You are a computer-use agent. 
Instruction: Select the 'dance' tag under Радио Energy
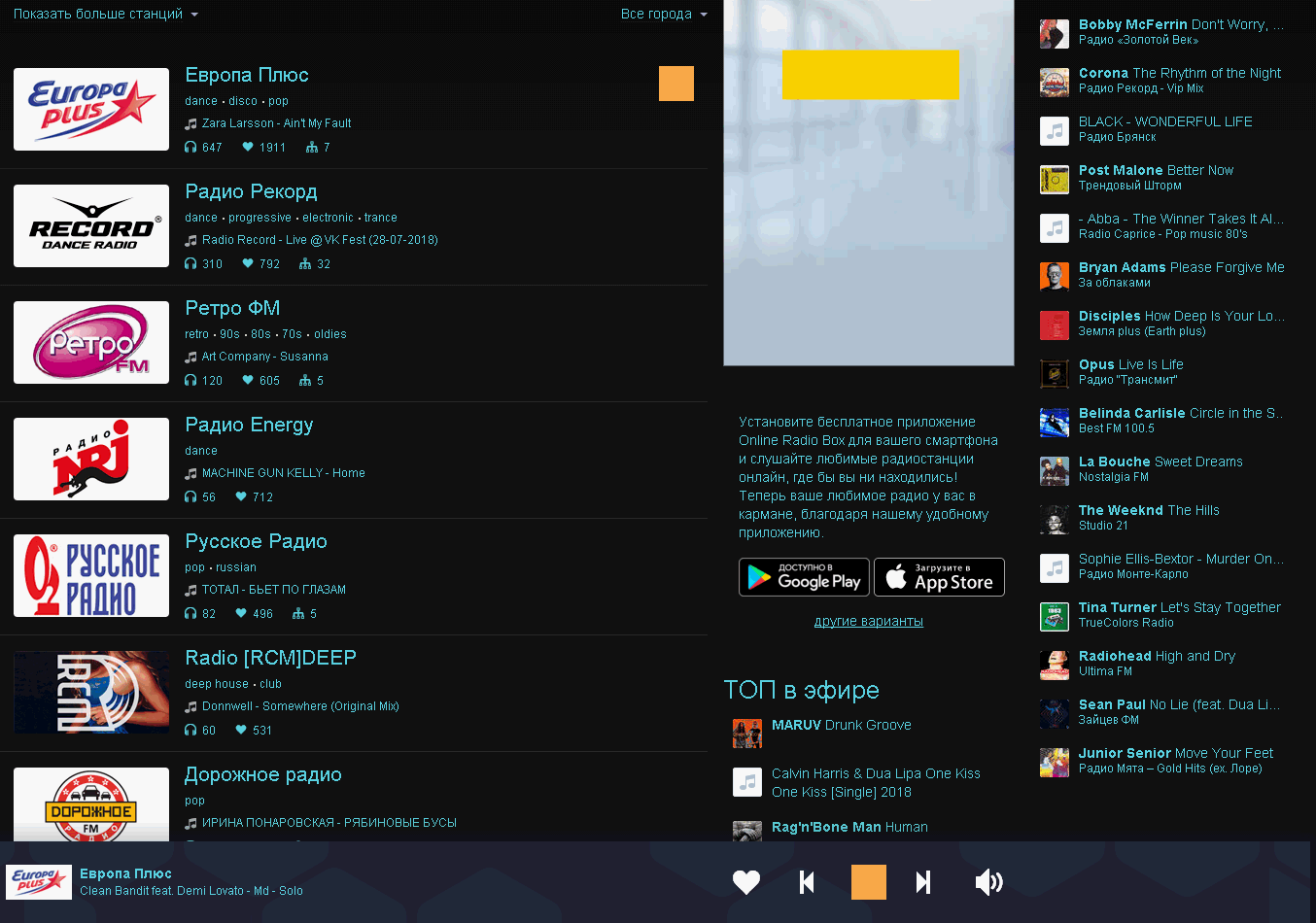(201, 451)
